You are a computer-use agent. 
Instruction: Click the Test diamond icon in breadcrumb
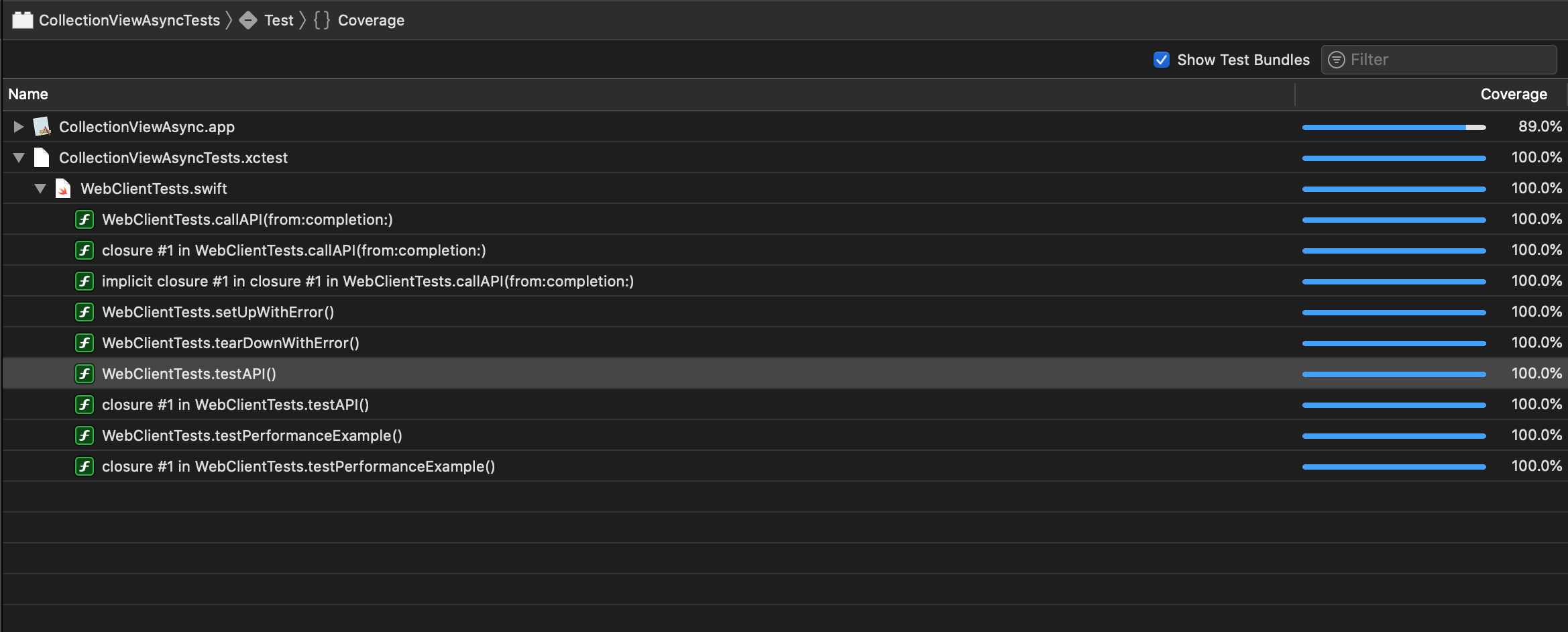point(248,20)
